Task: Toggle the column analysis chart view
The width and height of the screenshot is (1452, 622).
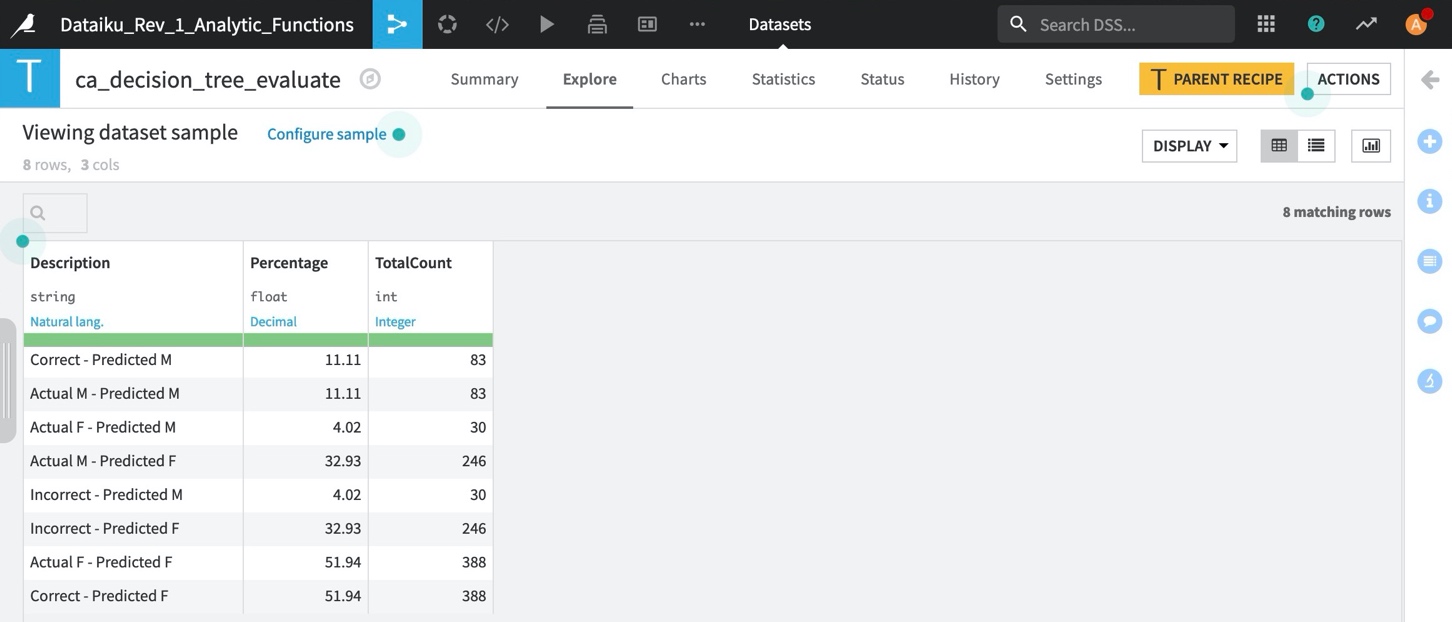Action: click(x=1370, y=145)
